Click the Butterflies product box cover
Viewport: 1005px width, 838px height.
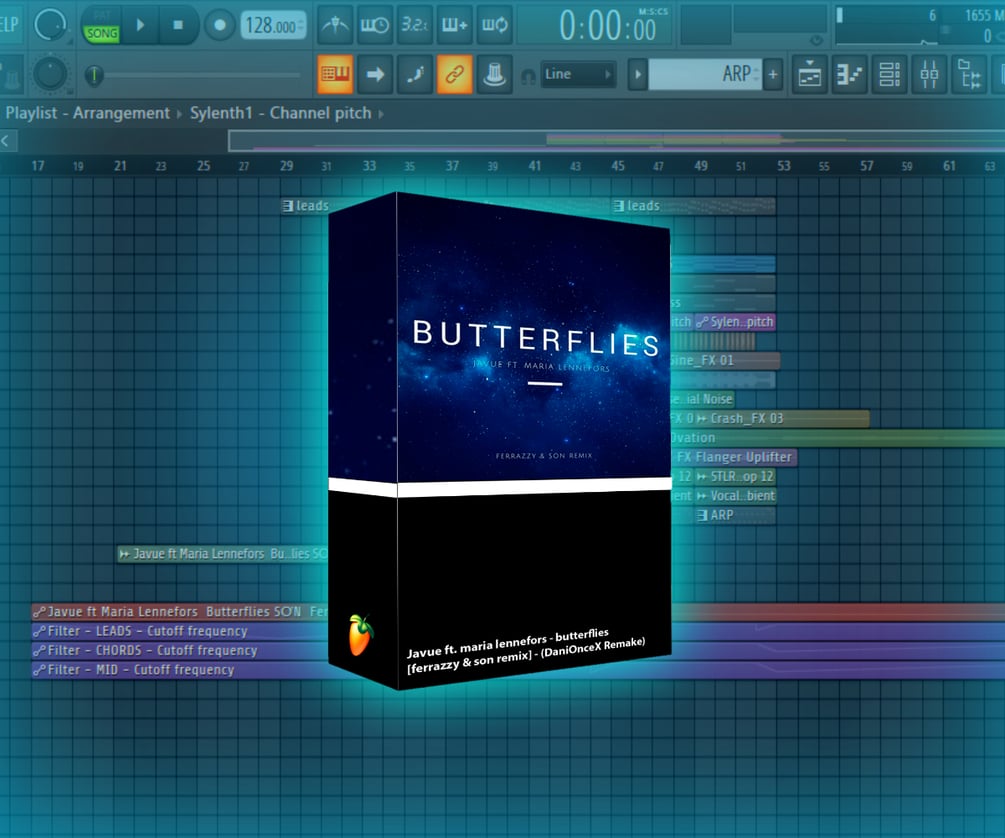(x=500, y=441)
